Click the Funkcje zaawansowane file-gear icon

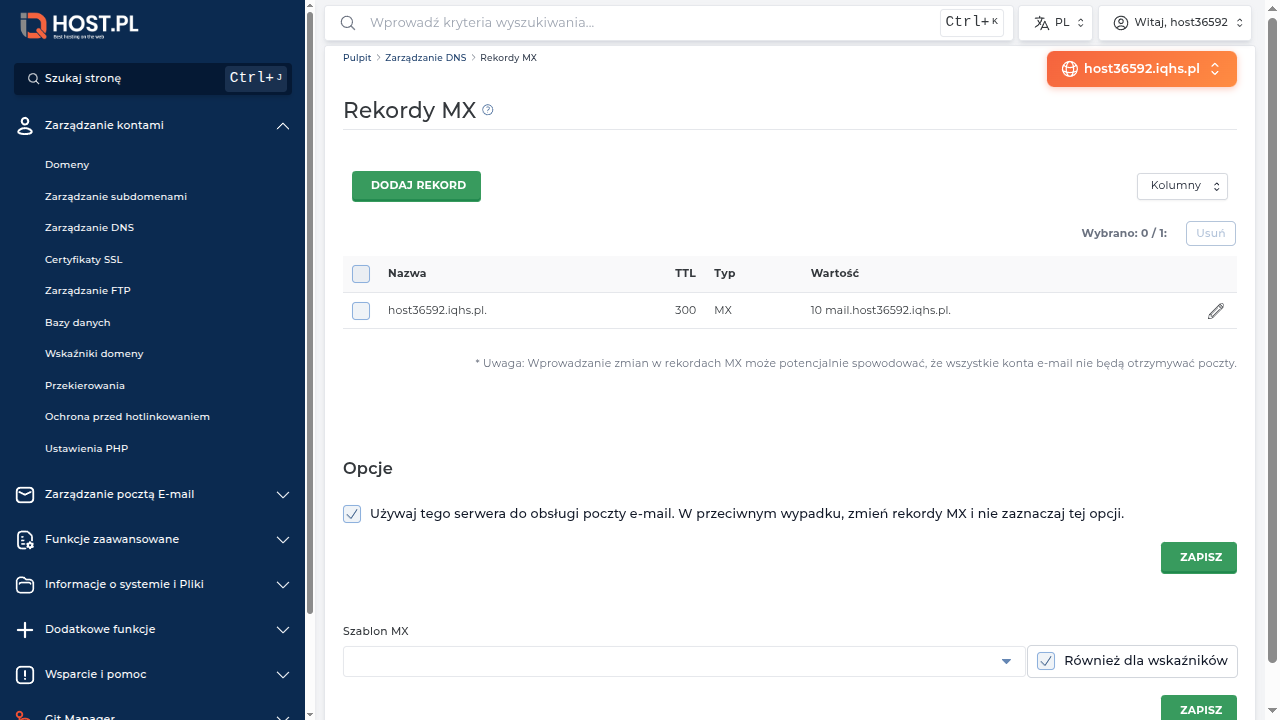click(26, 539)
